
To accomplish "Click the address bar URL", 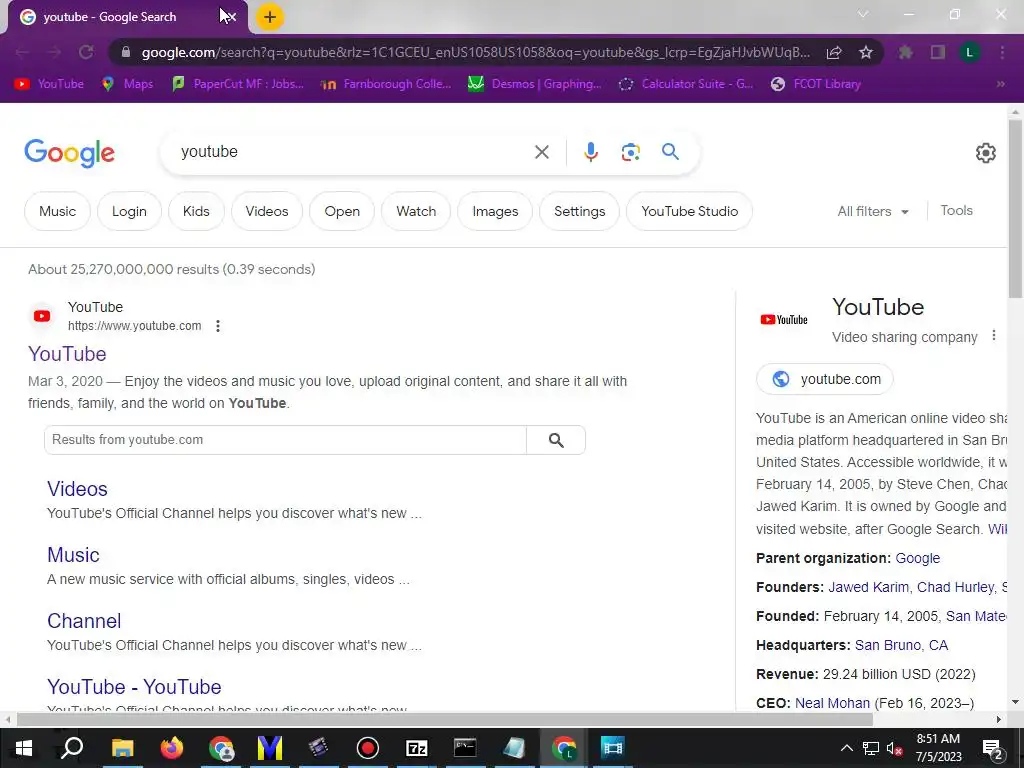I will click(x=476, y=52).
